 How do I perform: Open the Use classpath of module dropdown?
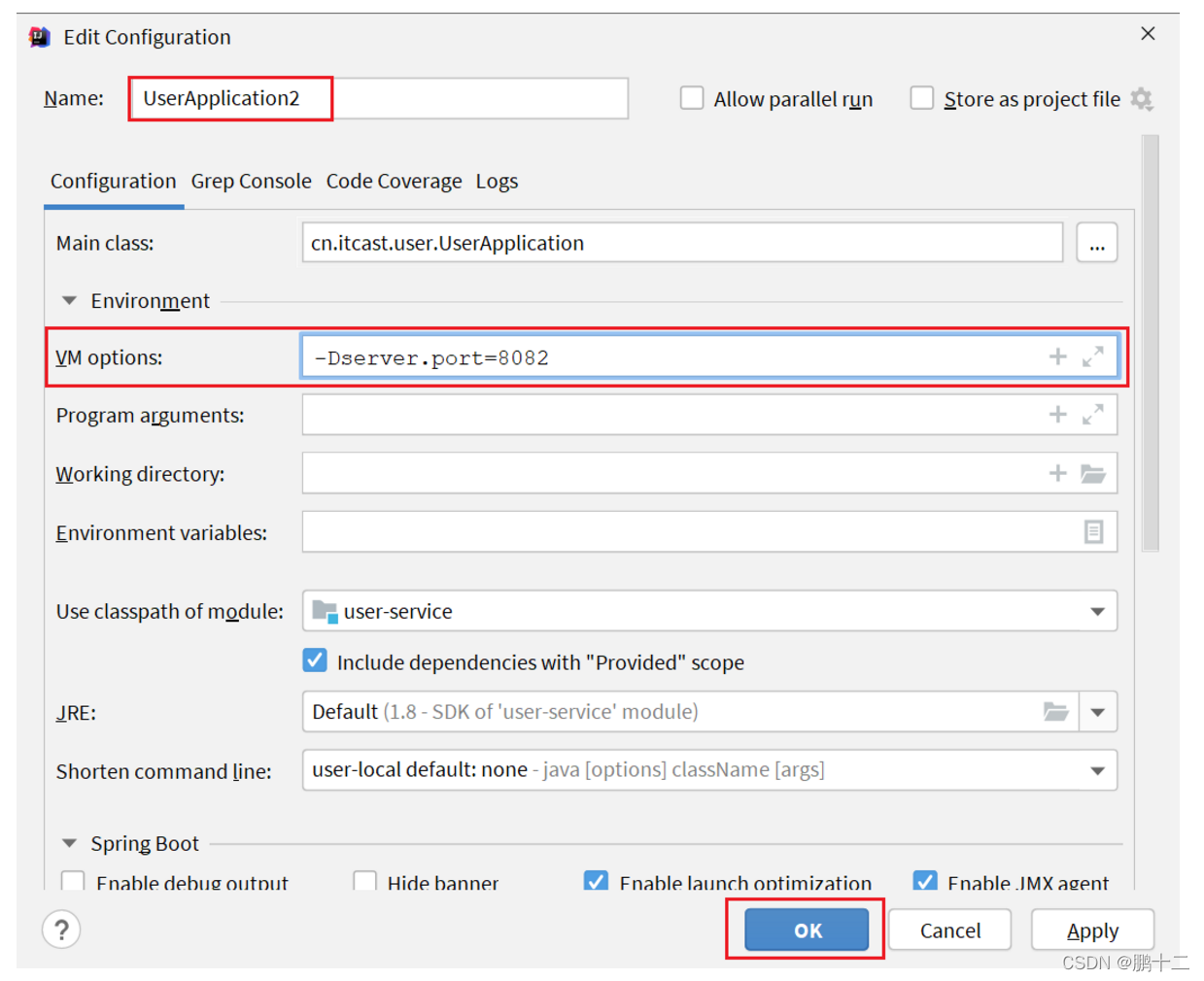coord(1097,612)
